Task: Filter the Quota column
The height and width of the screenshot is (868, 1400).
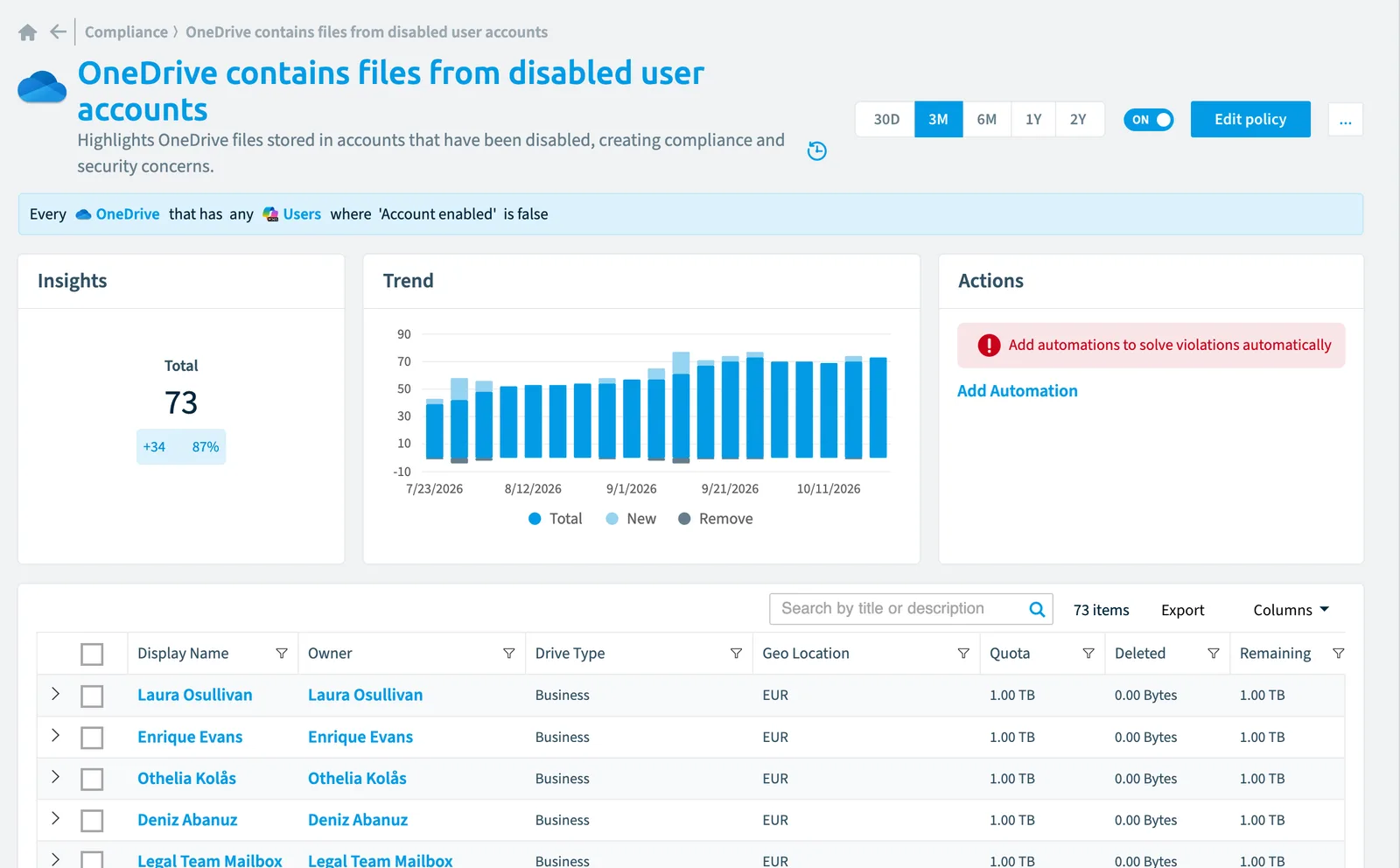Action: point(1088,654)
